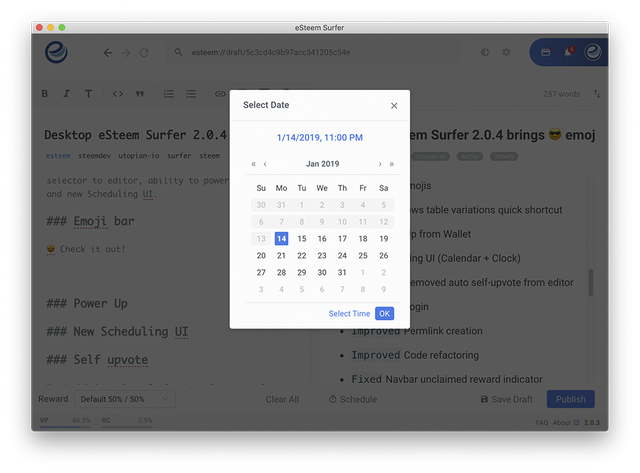Viewport: 640px width, 473px height.
Task: Go forward with the forward arrow
Action: [x=126, y=53]
